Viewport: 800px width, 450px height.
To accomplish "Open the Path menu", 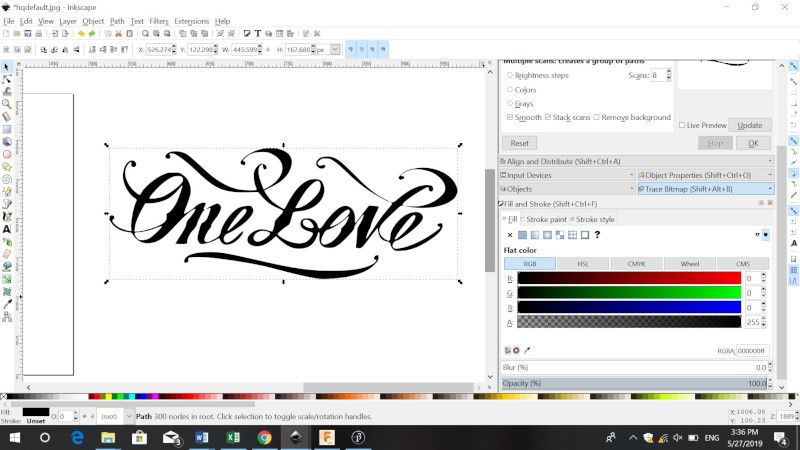I will [x=117, y=20].
